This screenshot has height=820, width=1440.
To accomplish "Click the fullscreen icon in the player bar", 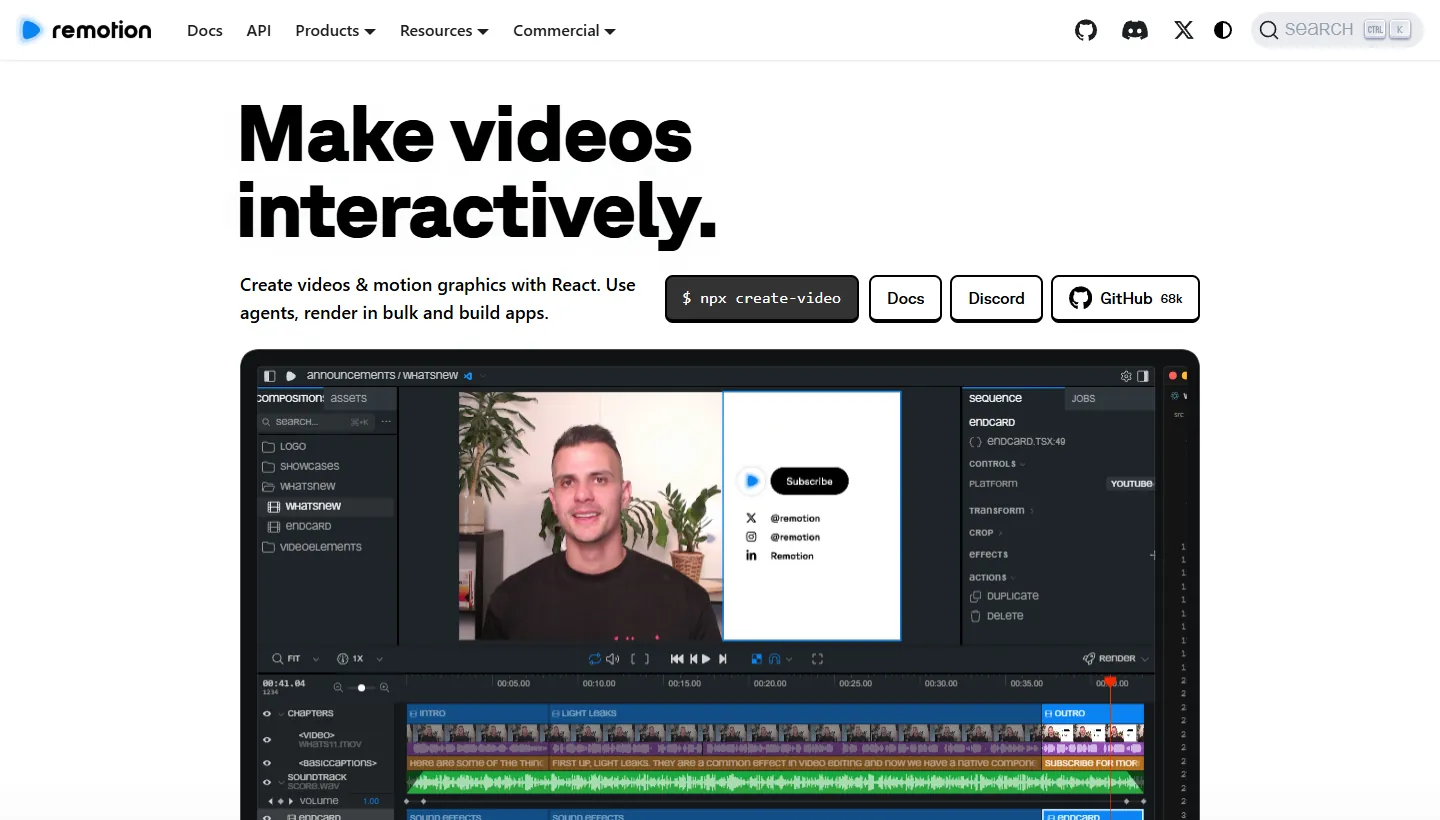I will tap(817, 659).
